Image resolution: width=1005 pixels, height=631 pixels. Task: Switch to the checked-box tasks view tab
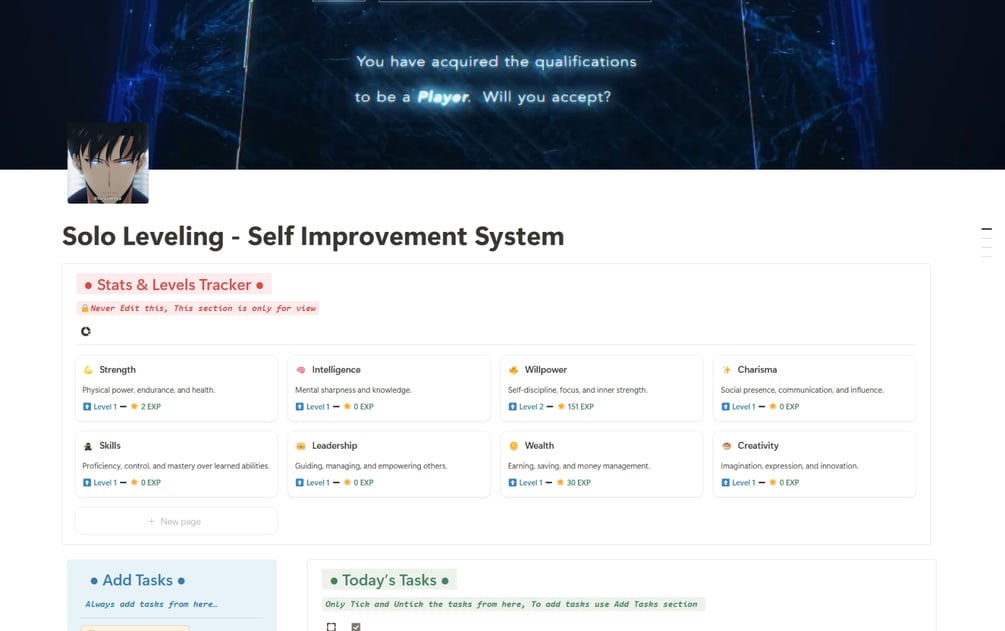356,627
